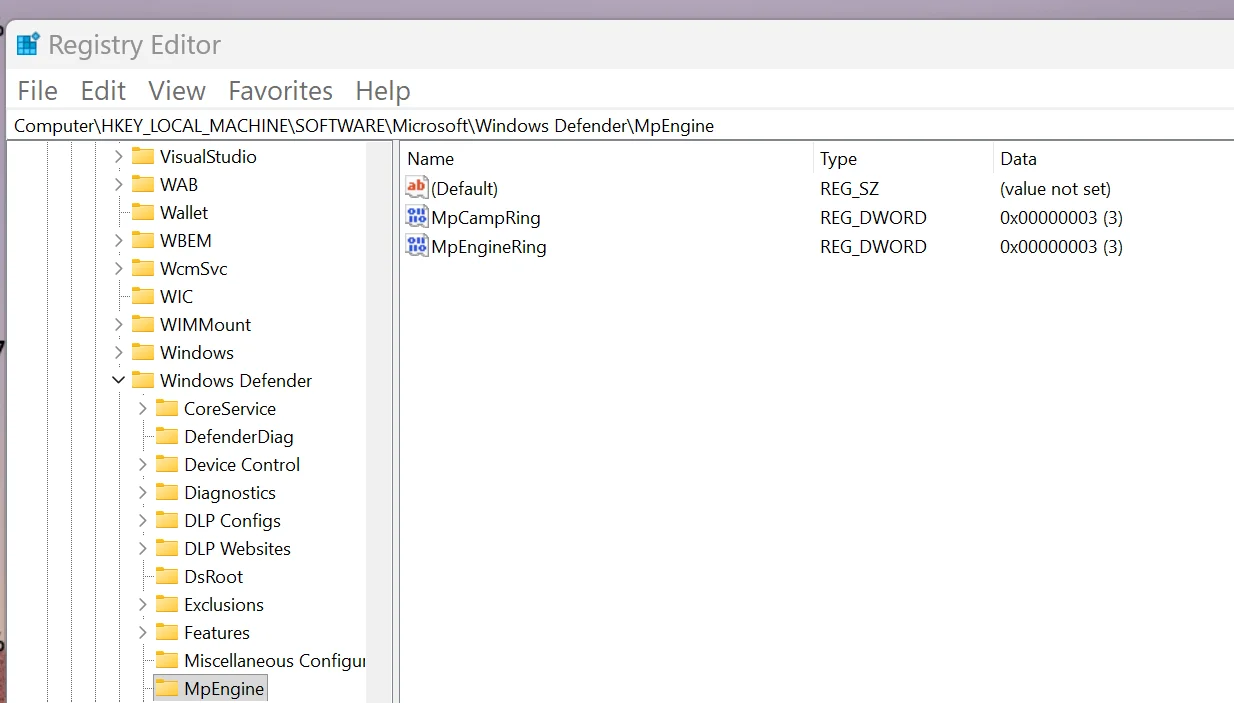Screen dimensions: 1234x703
Task: Select the MpEngine tree label
Action: 224,688
